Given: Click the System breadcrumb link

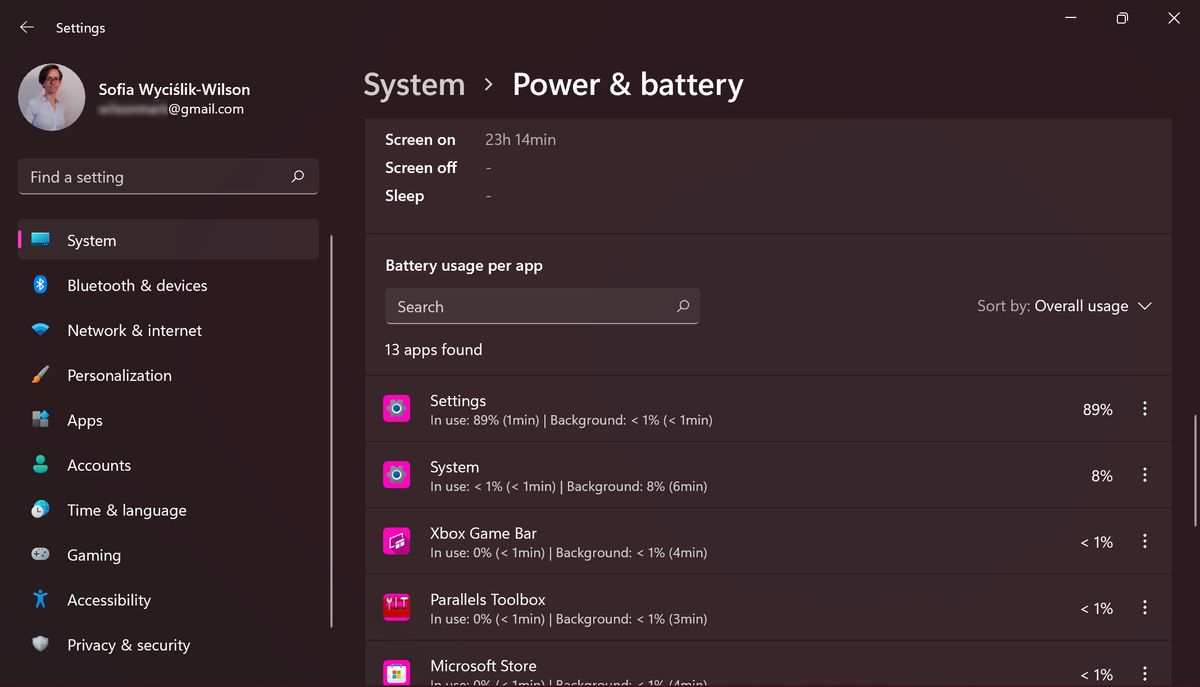Looking at the screenshot, I should 414,84.
